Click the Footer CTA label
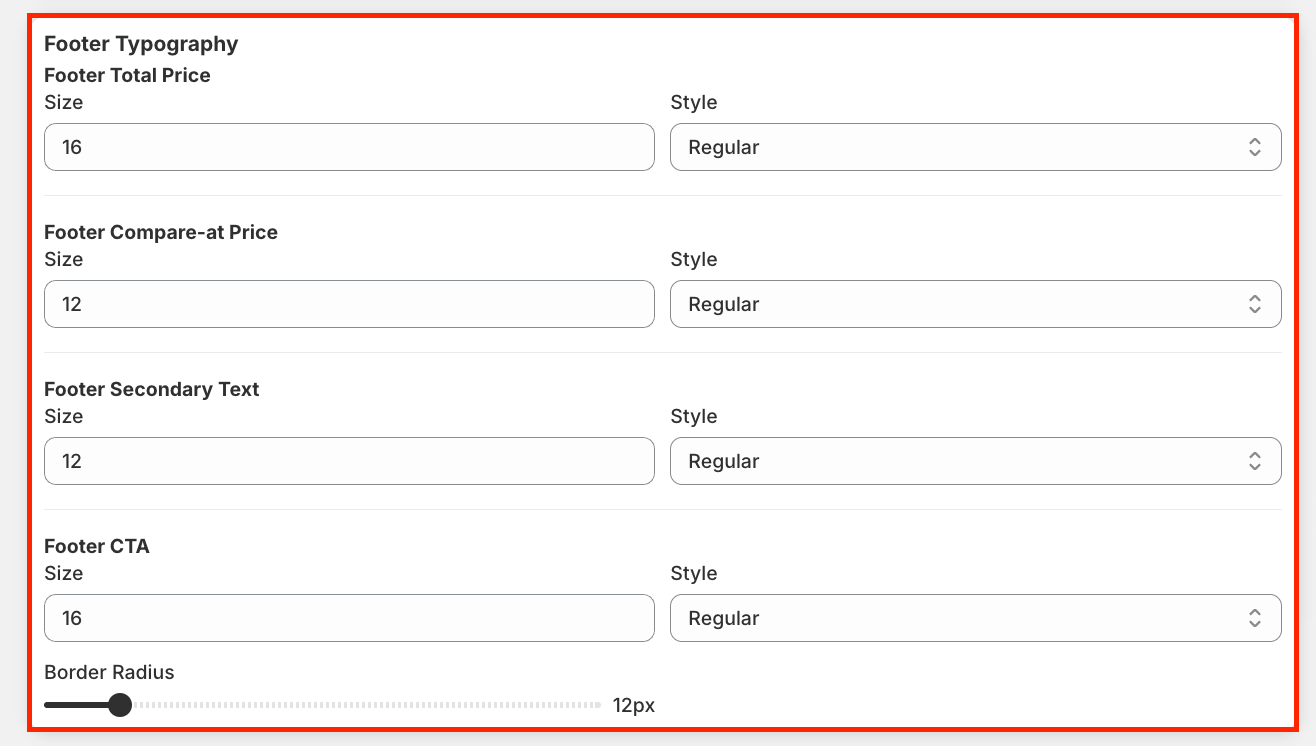The width and height of the screenshot is (1316, 746). pyautogui.click(x=97, y=546)
